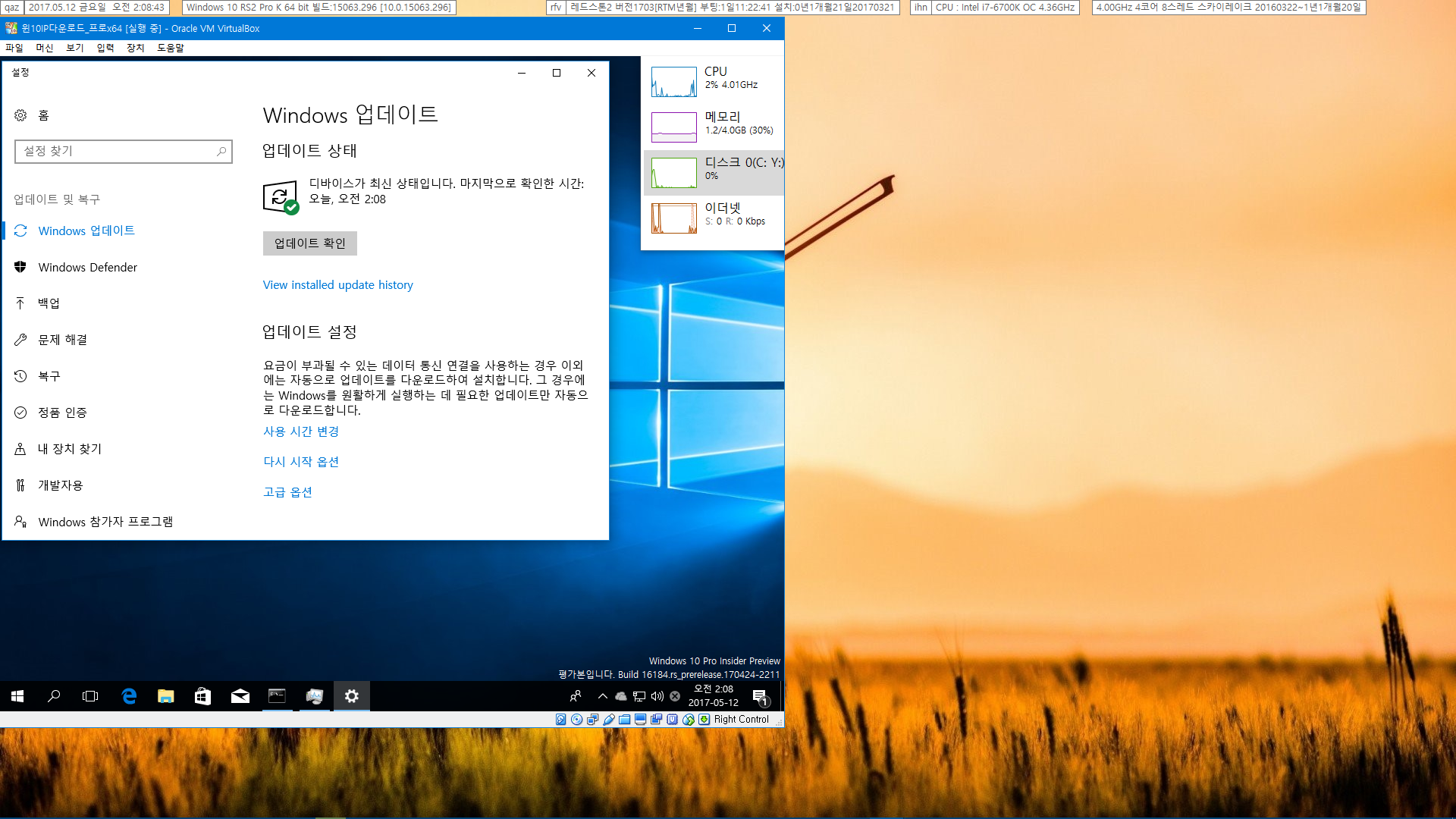
Task: Open 내 장치 찾기 page
Action: coord(70,449)
